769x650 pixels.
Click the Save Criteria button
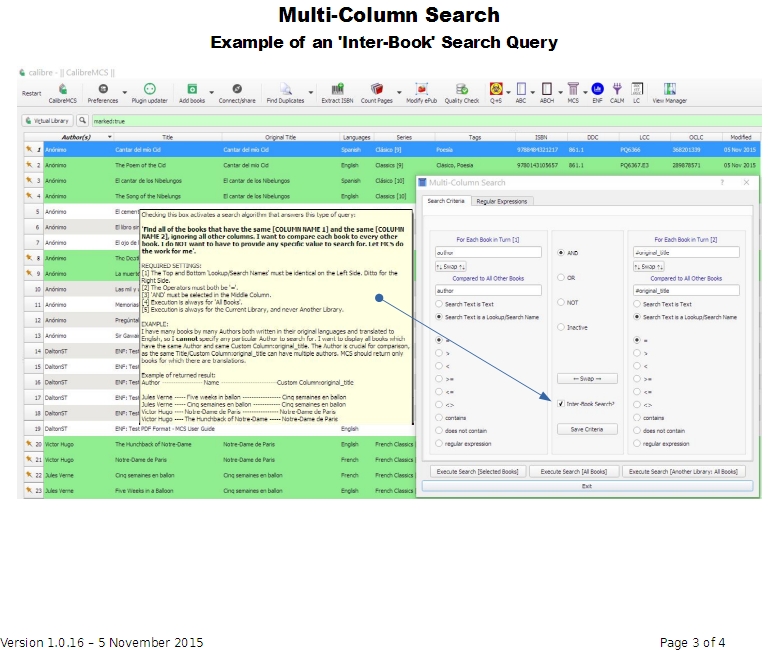[x=587, y=429]
